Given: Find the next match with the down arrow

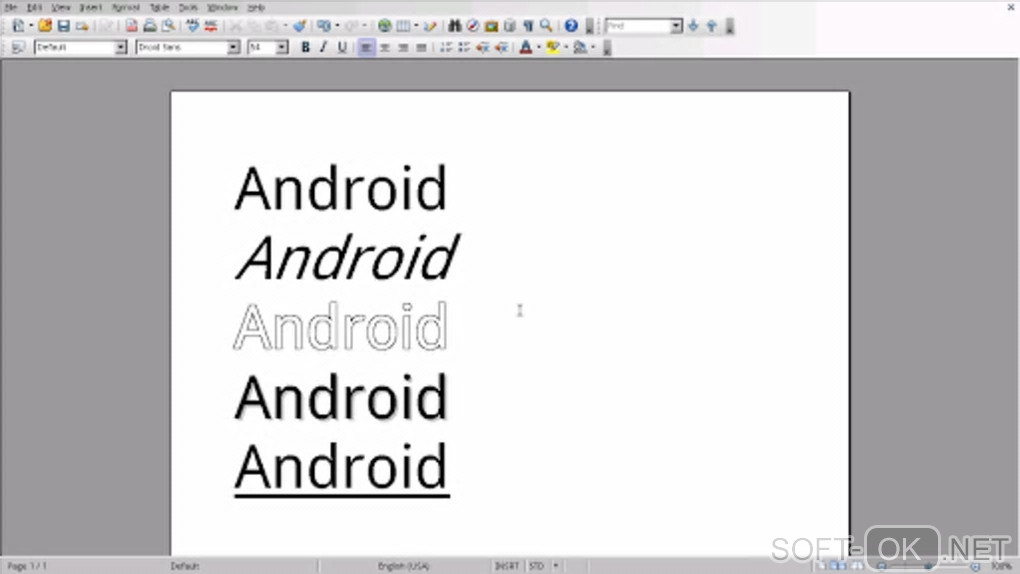Looking at the screenshot, I should 693,26.
